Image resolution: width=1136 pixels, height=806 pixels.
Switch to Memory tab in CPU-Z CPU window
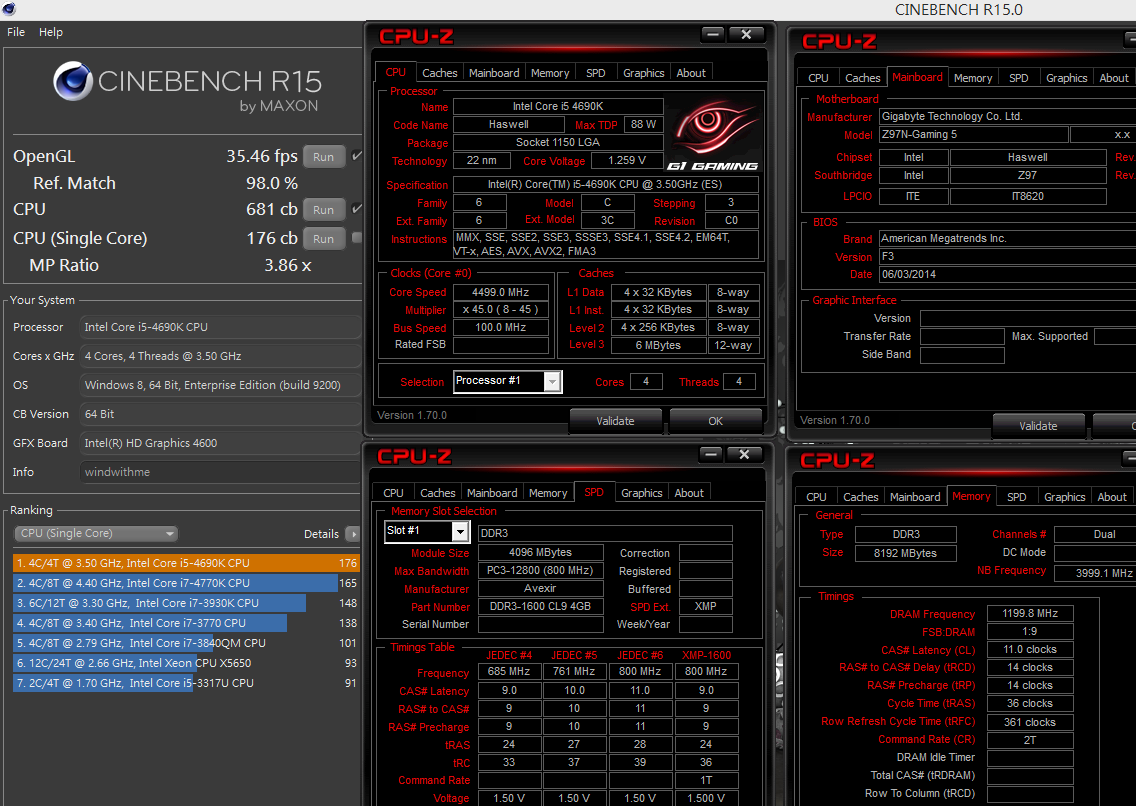(x=550, y=72)
